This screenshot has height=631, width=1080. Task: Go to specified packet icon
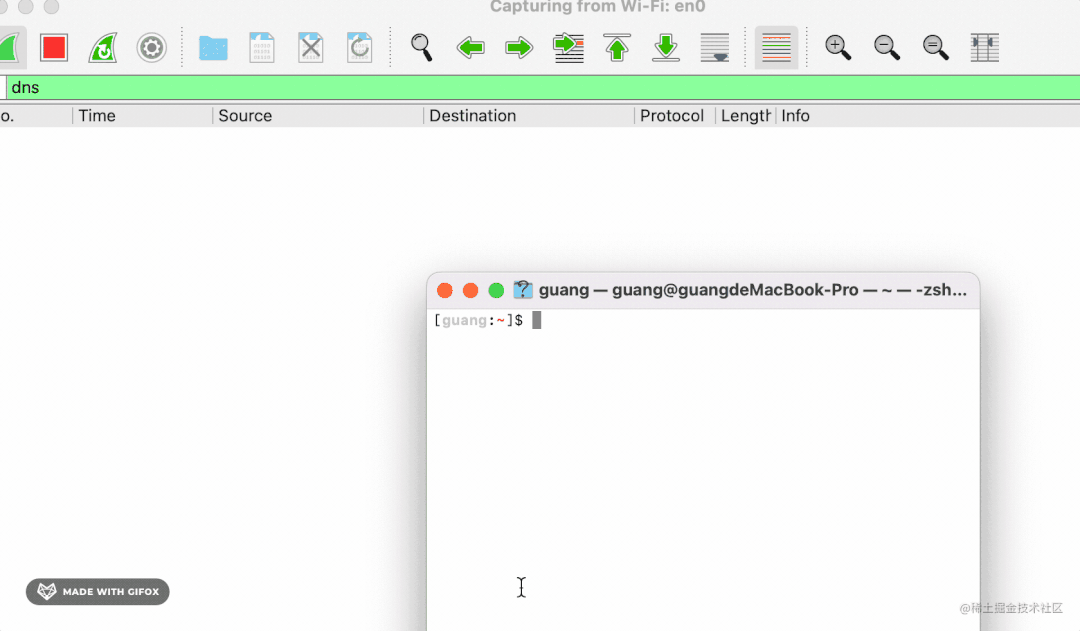click(569, 48)
